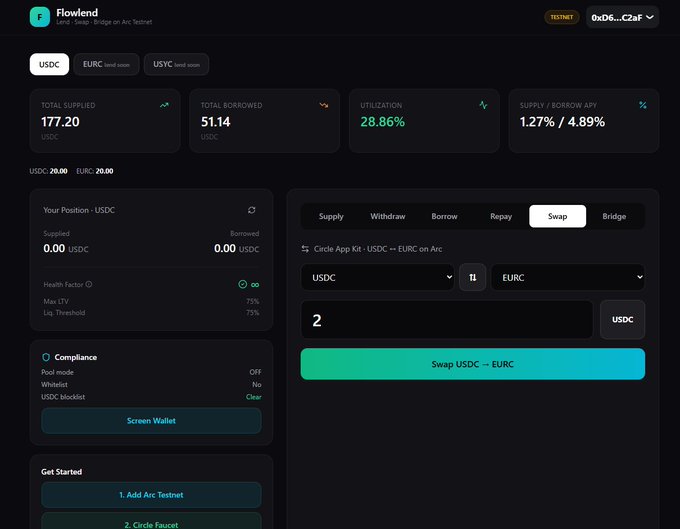Select the USDC asset tab

point(49,65)
